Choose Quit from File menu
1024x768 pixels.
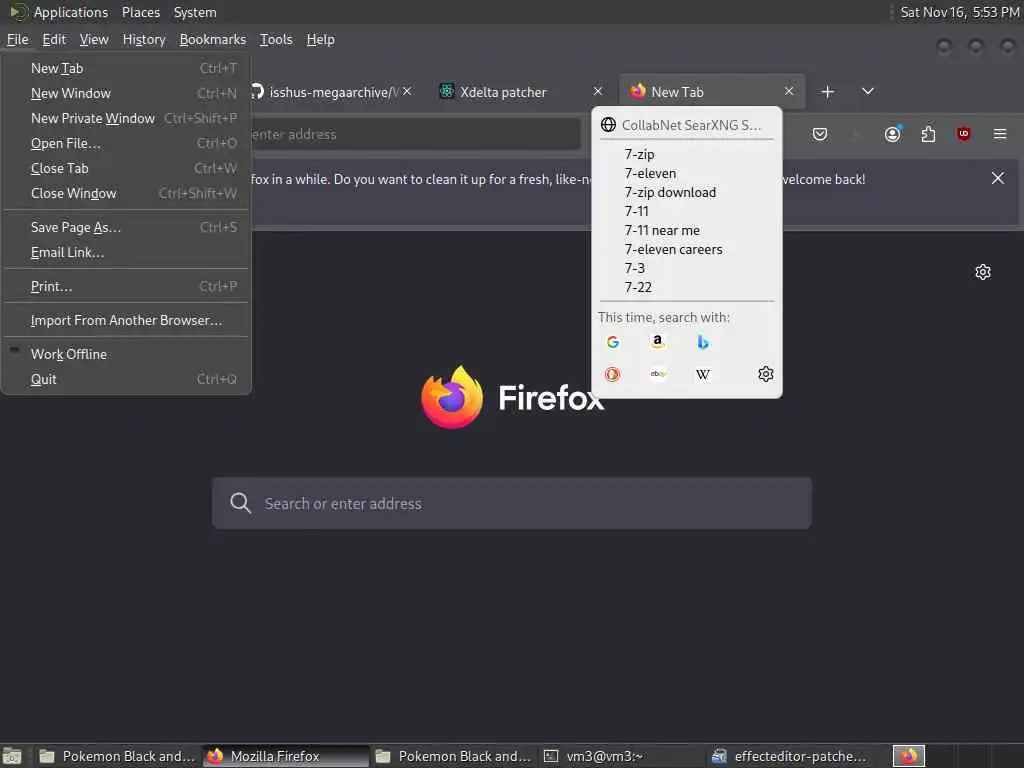coord(127,379)
